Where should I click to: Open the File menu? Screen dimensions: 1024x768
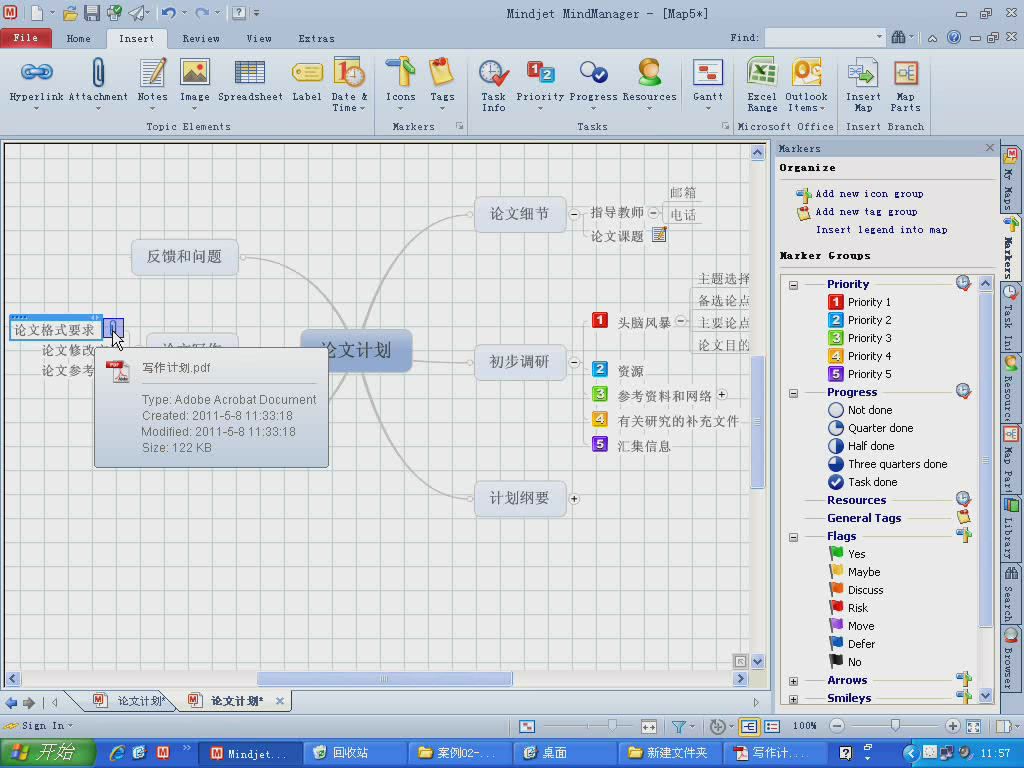click(x=25, y=38)
